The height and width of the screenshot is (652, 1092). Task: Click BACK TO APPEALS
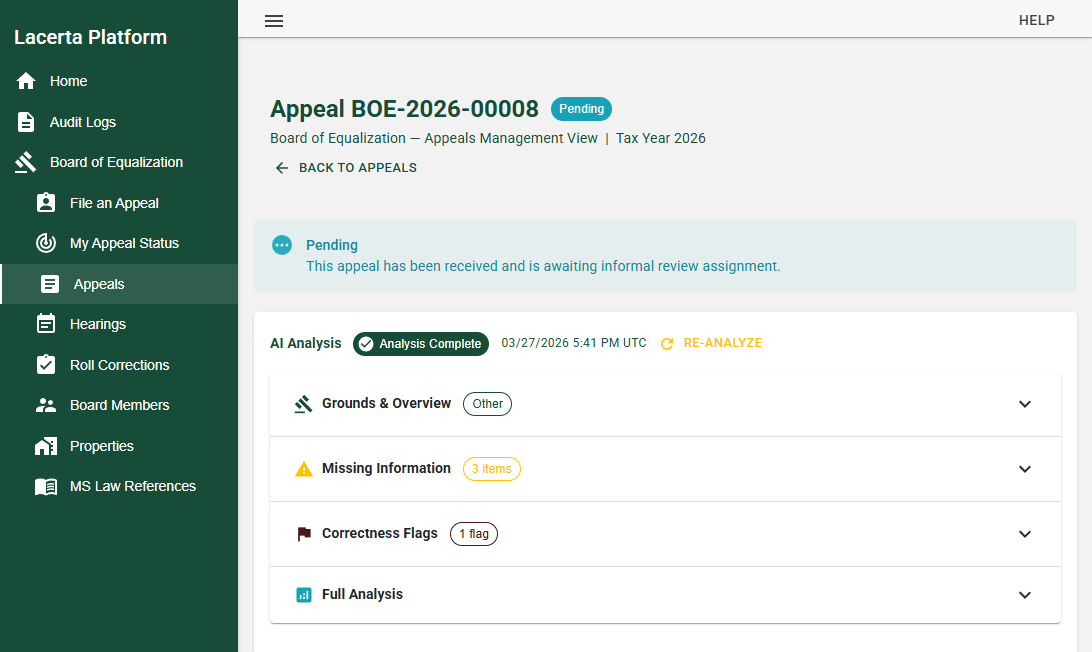[344, 167]
